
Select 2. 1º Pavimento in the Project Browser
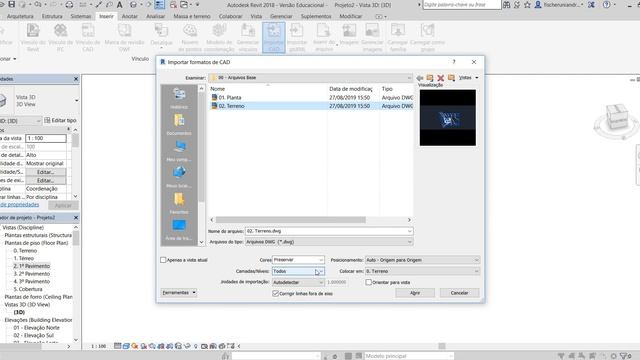pyautogui.click(x=31, y=266)
